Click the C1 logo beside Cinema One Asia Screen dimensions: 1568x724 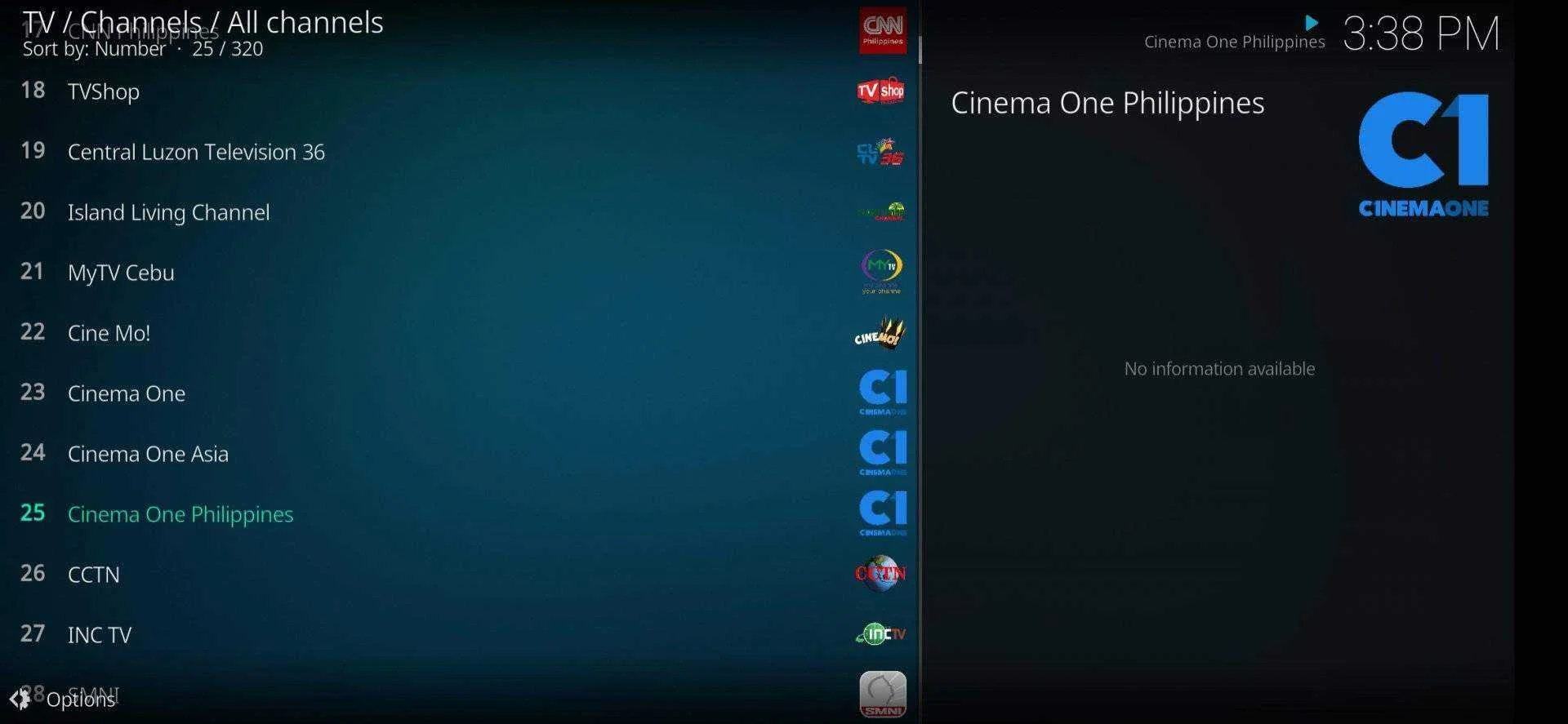(883, 453)
